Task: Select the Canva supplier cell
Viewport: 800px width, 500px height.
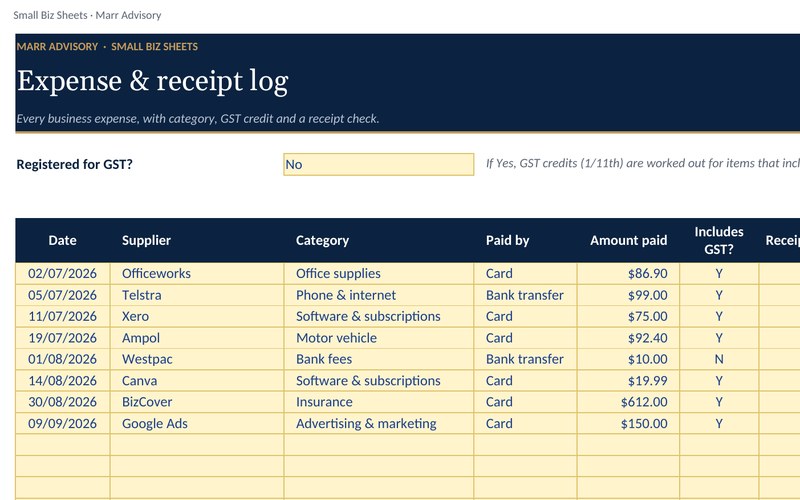Action: [x=197, y=381]
